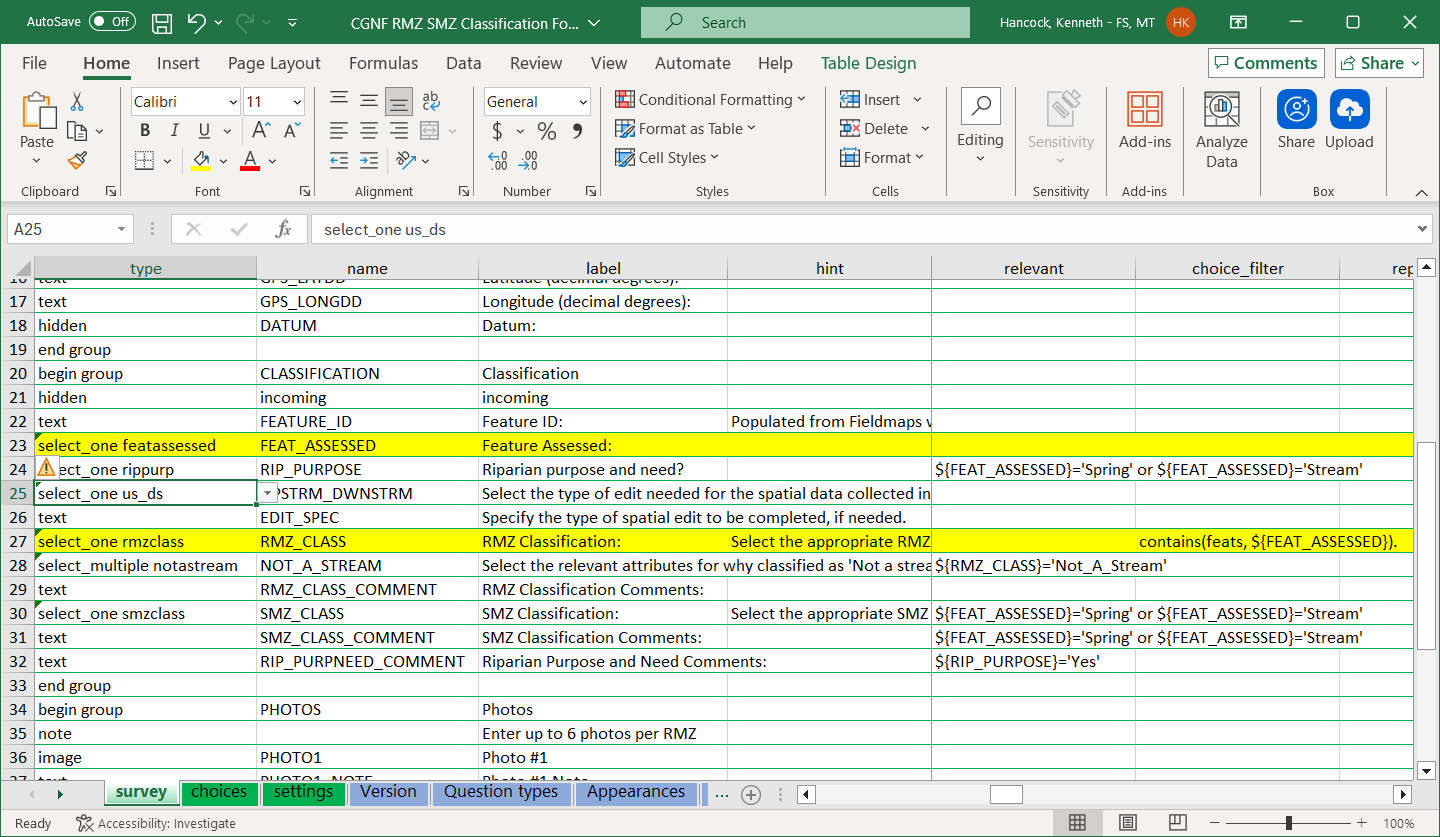Open the Cell Styles gallery
The width and height of the screenshot is (1440, 837).
click(x=667, y=157)
